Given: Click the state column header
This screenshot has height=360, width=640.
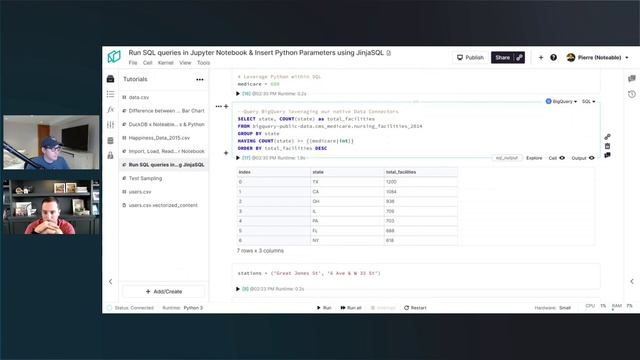Looking at the screenshot, I should [347, 172].
